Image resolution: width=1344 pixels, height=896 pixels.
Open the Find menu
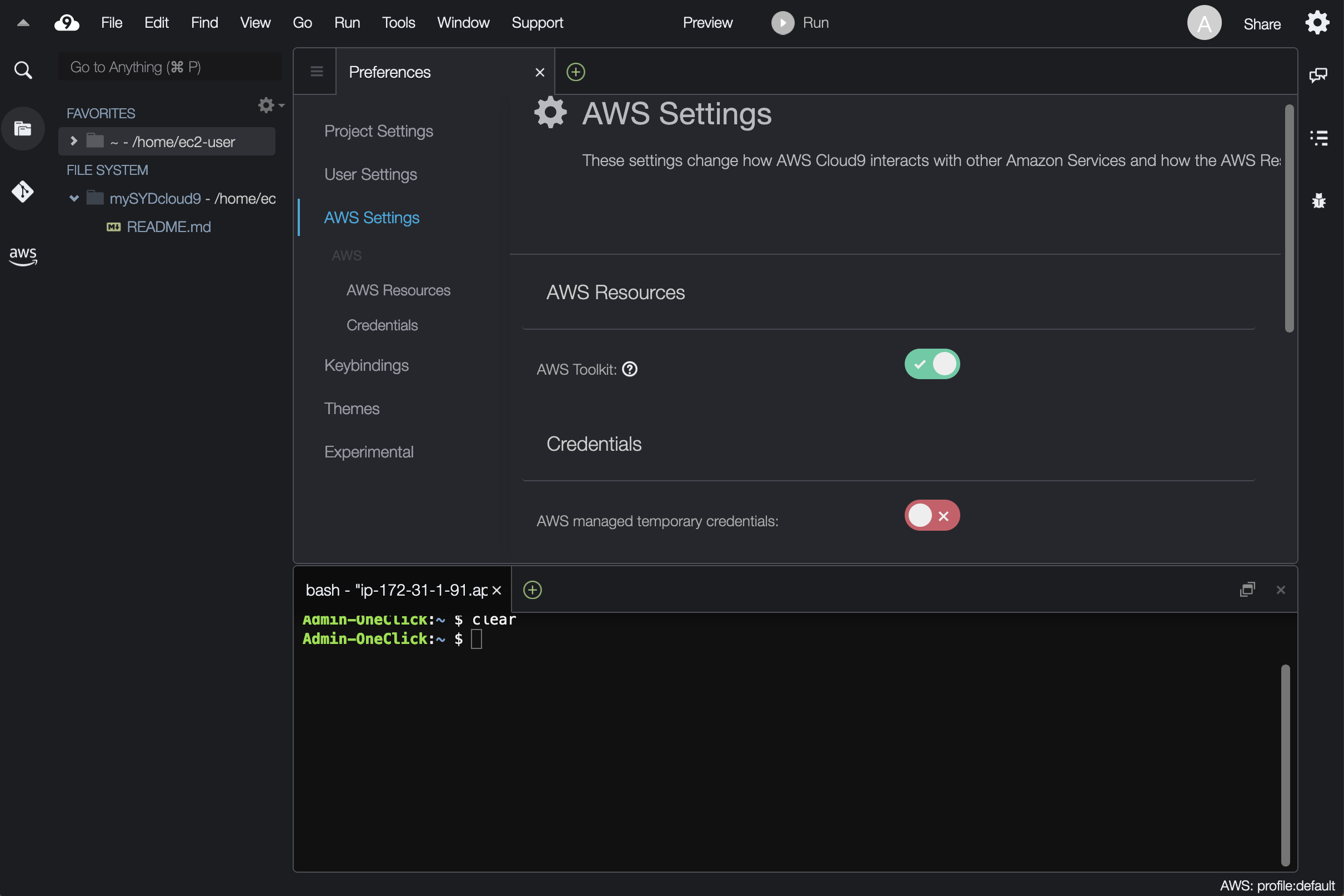[204, 23]
